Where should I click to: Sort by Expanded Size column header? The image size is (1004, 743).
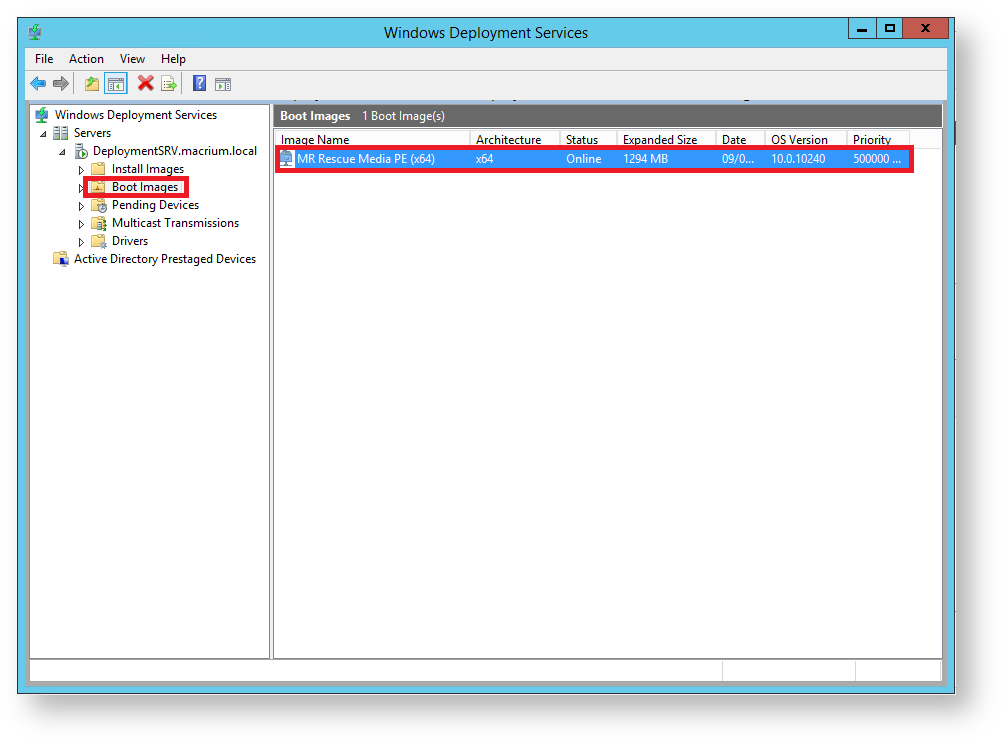point(667,139)
